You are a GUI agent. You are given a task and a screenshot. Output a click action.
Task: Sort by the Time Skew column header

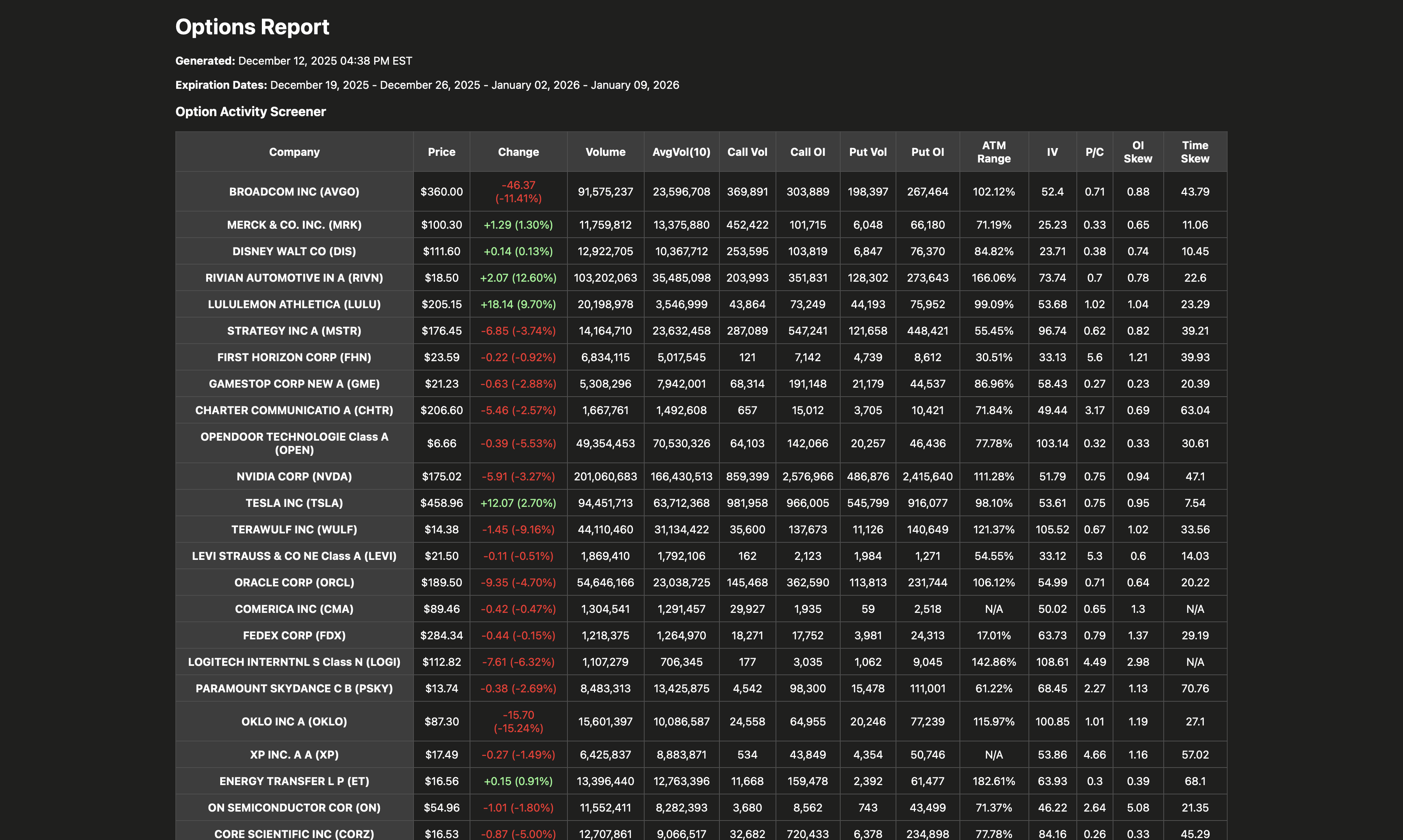(1194, 152)
